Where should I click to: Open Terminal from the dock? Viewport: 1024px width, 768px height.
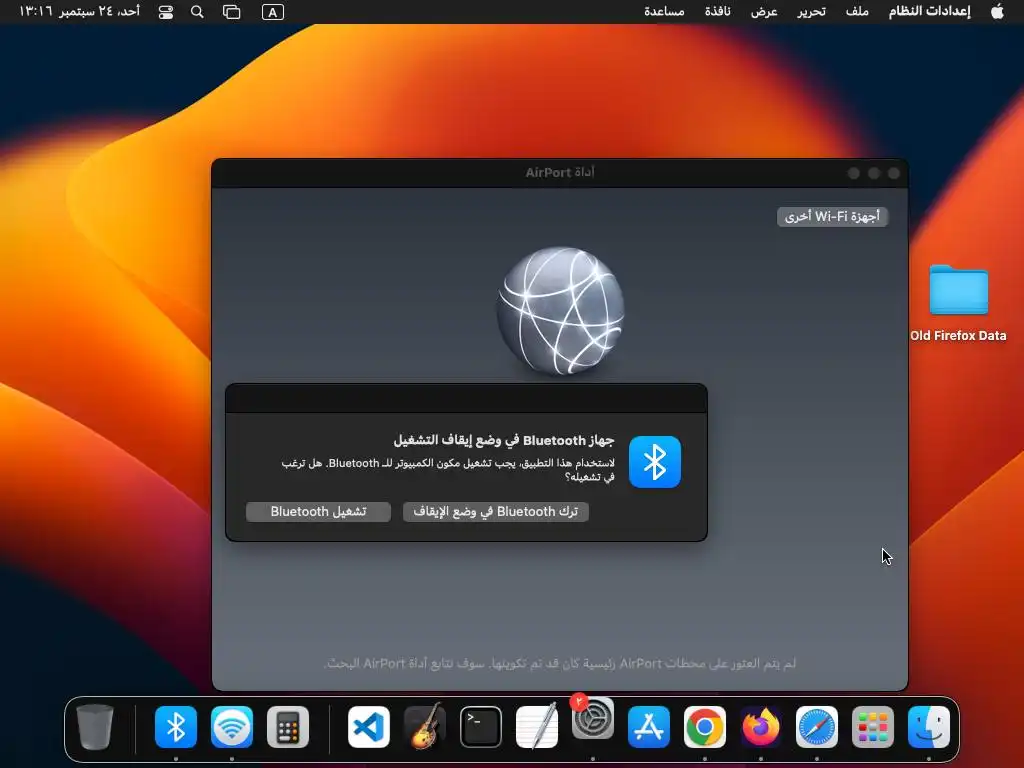481,727
